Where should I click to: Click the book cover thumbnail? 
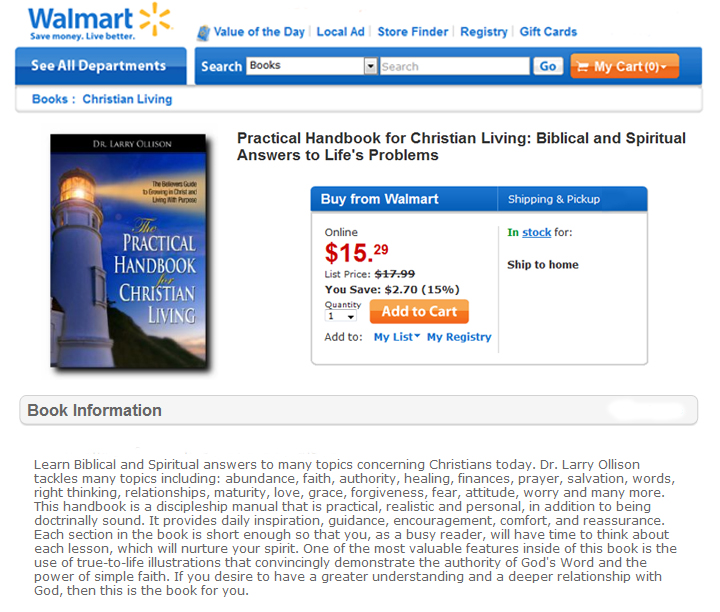pyautogui.click(x=129, y=251)
